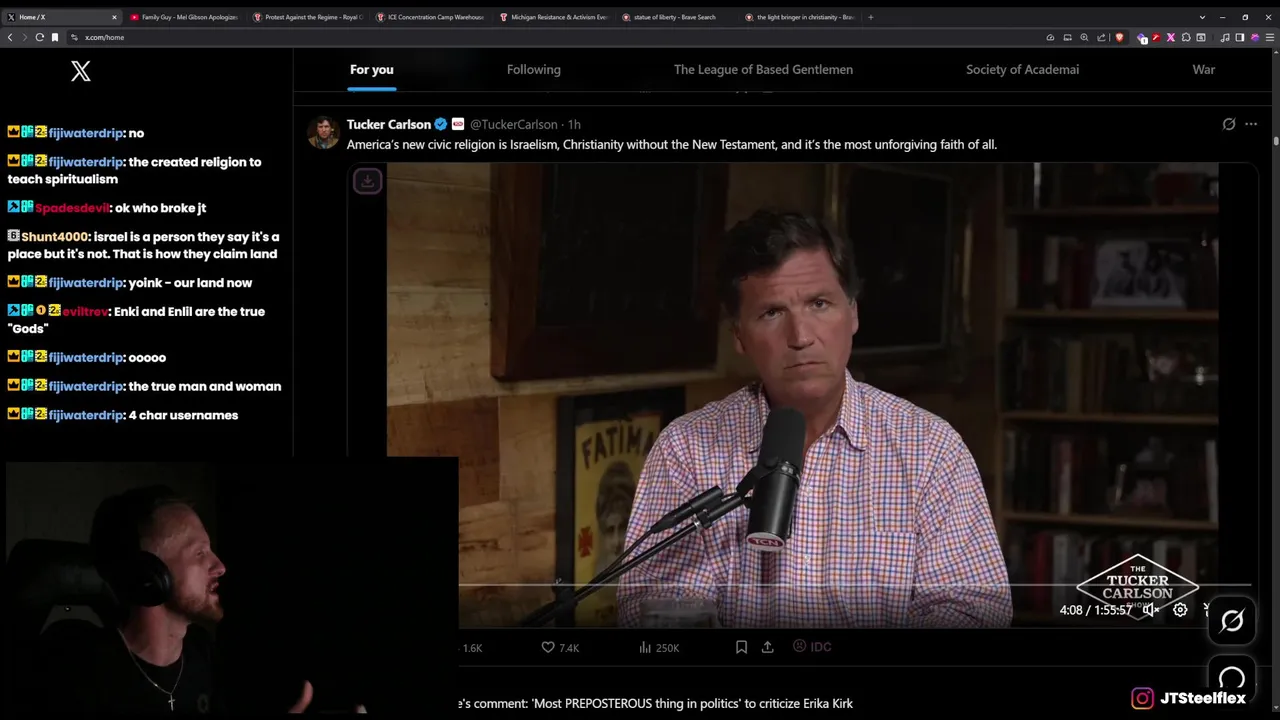Click the video download icon on the post
The image size is (1280, 720).
click(367, 181)
